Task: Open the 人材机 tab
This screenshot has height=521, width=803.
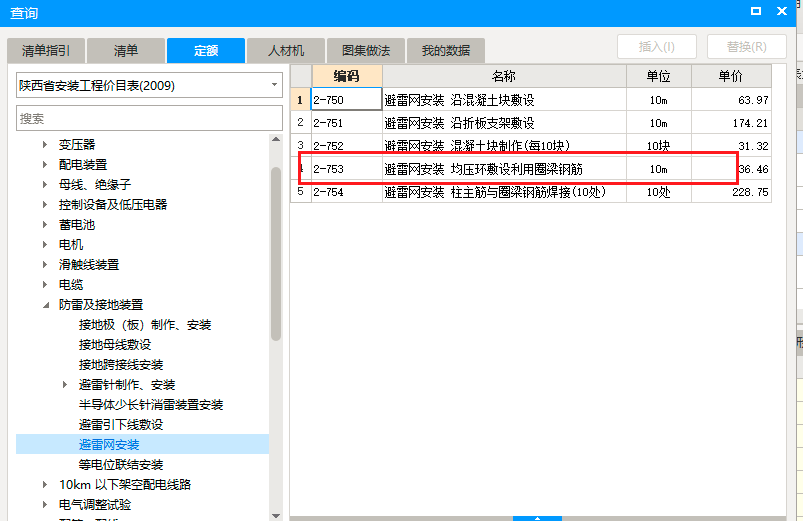Action: (286, 51)
